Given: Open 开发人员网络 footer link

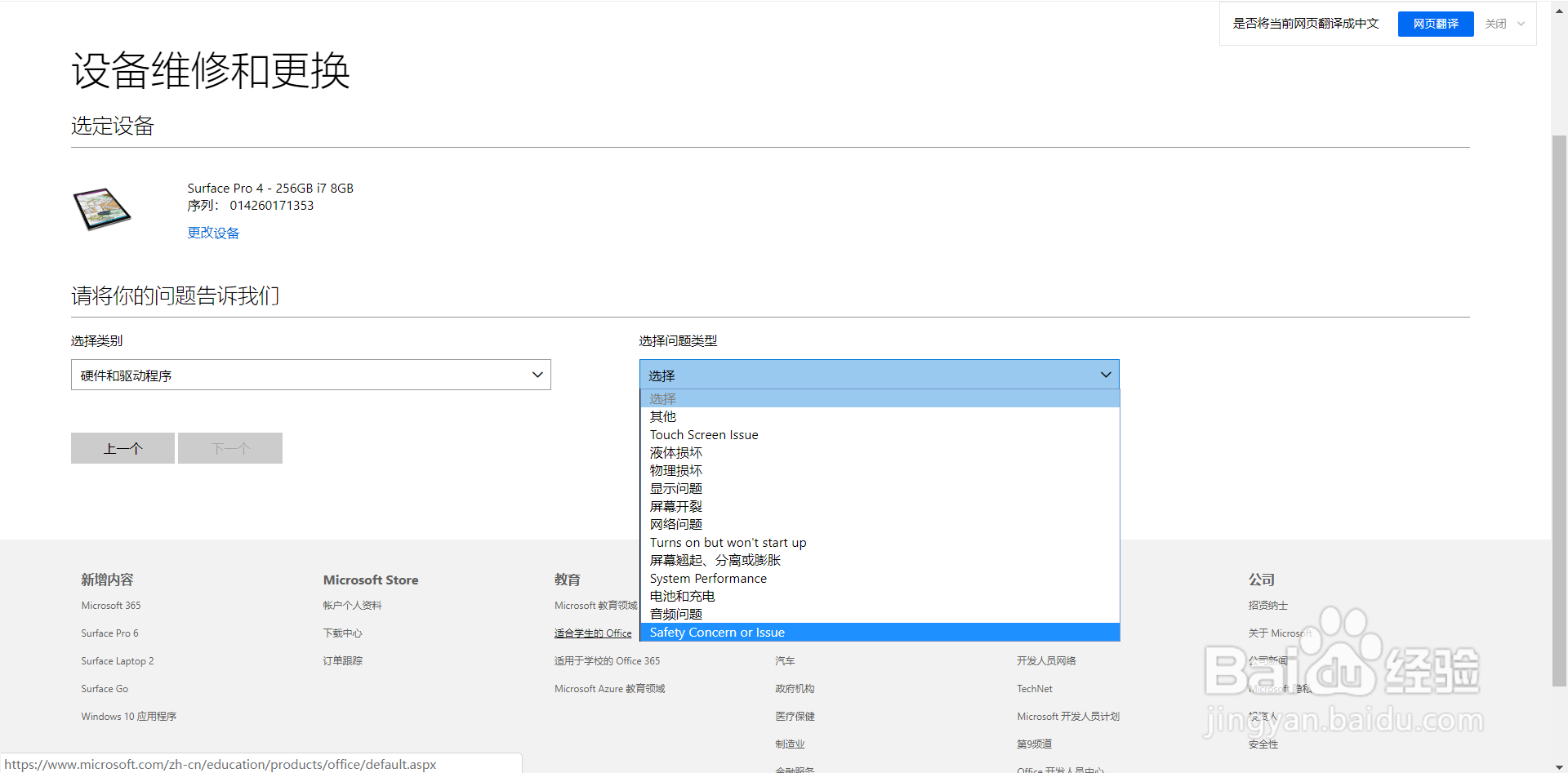Looking at the screenshot, I should coord(1046,661).
